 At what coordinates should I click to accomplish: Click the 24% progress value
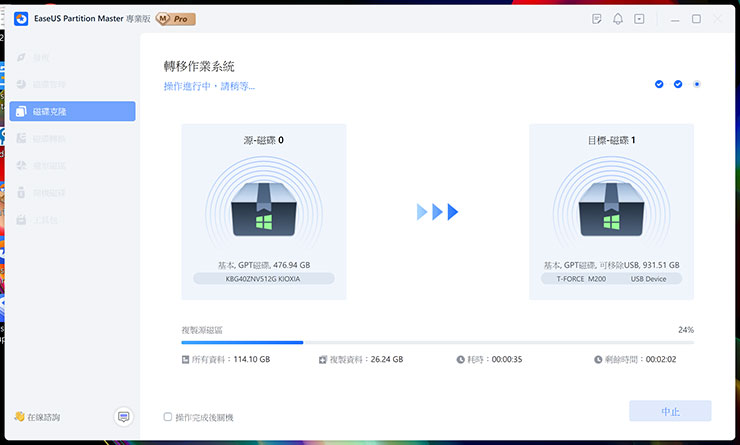(x=686, y=330)
